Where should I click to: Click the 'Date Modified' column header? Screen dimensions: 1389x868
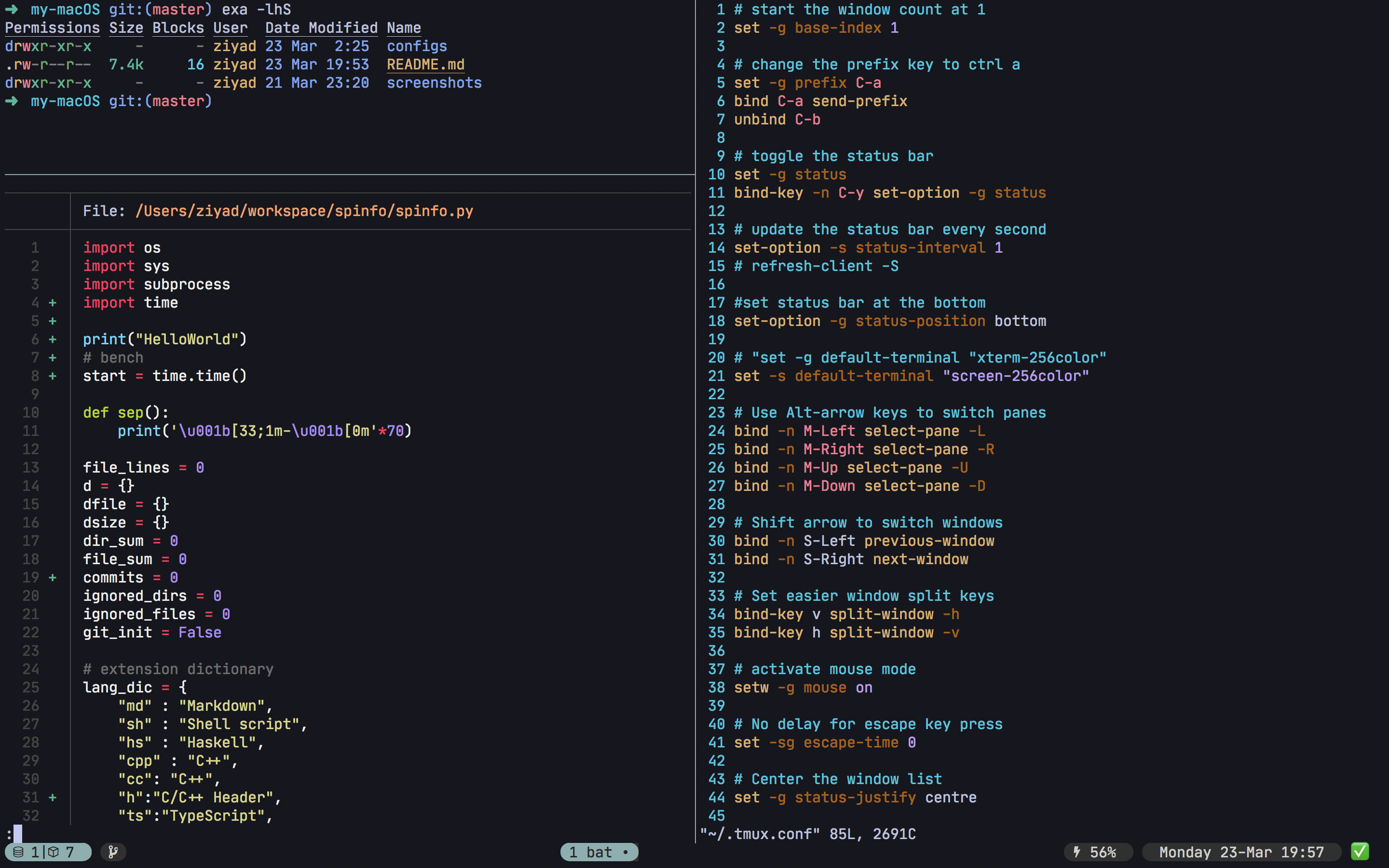click(321, 27)
